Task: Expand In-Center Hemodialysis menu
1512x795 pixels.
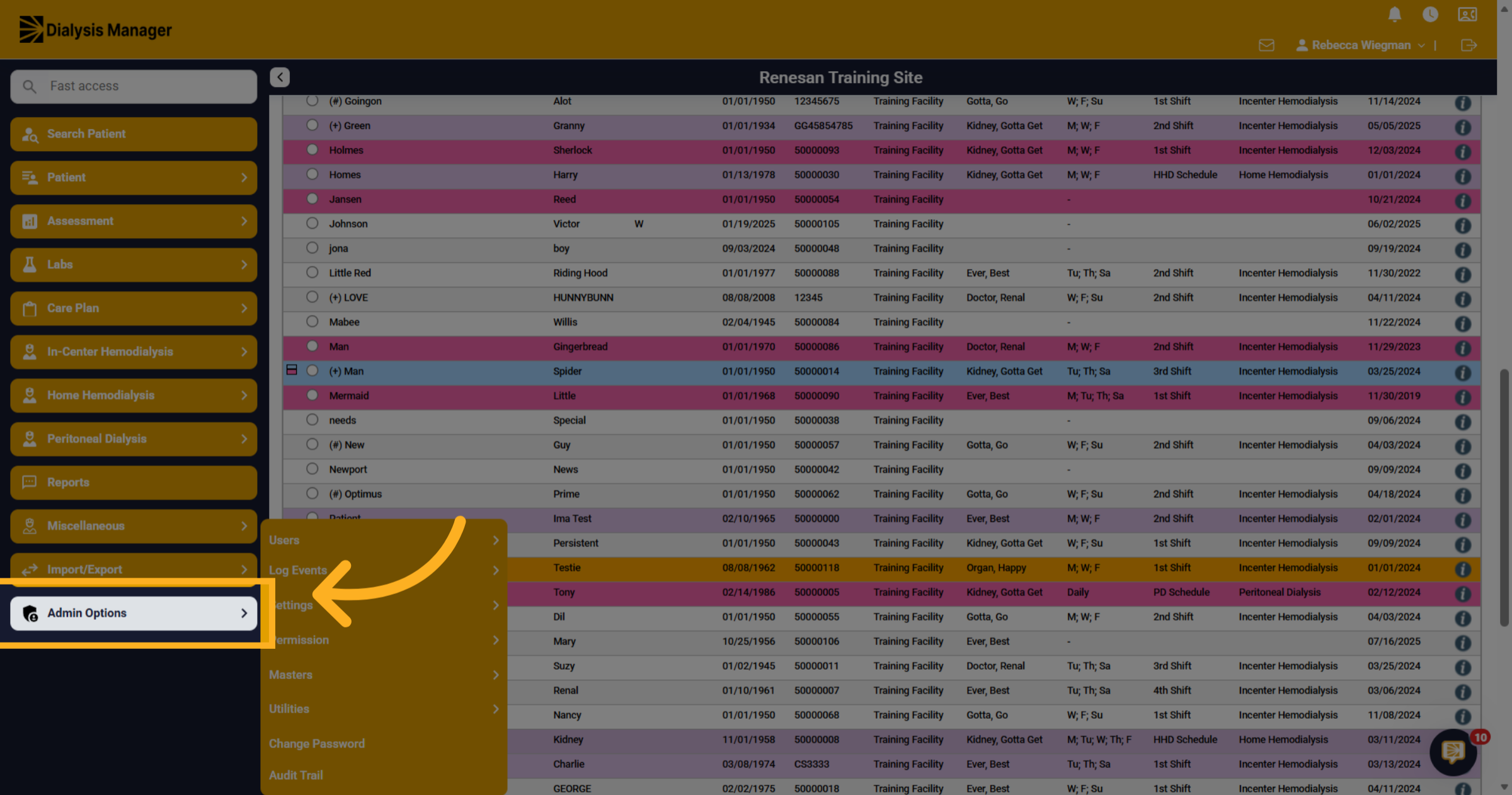Action: tap(134, 352)
